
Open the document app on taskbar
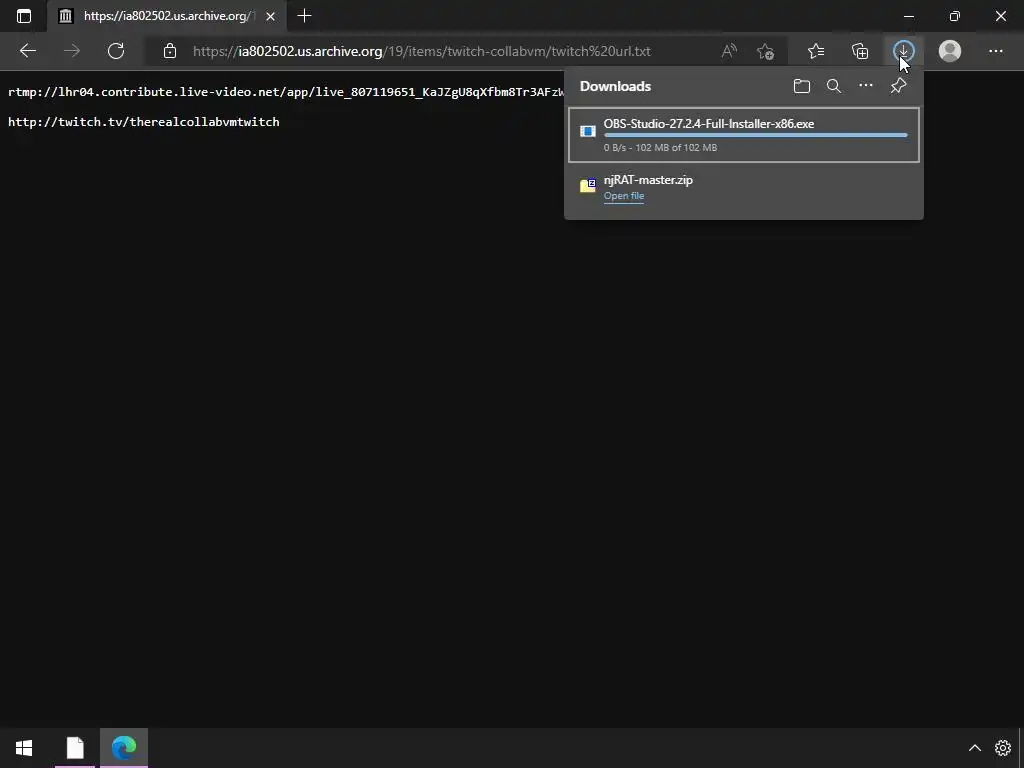[x=75, y=748]
